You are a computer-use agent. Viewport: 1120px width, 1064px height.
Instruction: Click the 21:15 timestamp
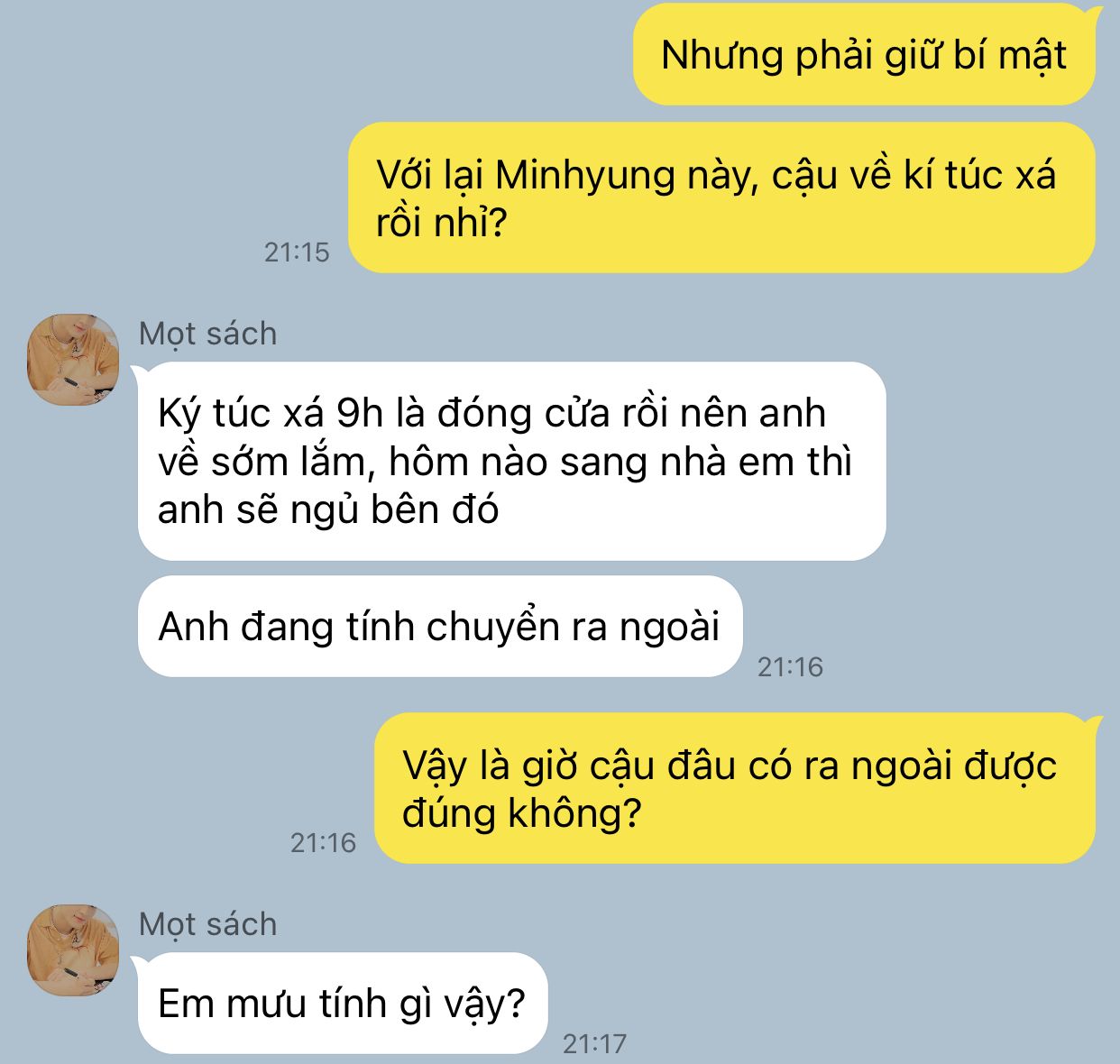[x=297, y=252]
